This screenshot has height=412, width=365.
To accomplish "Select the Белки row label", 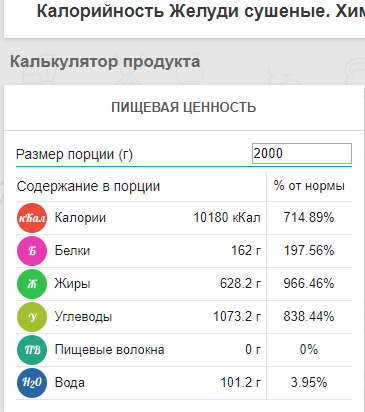I will tap(72, 251).
